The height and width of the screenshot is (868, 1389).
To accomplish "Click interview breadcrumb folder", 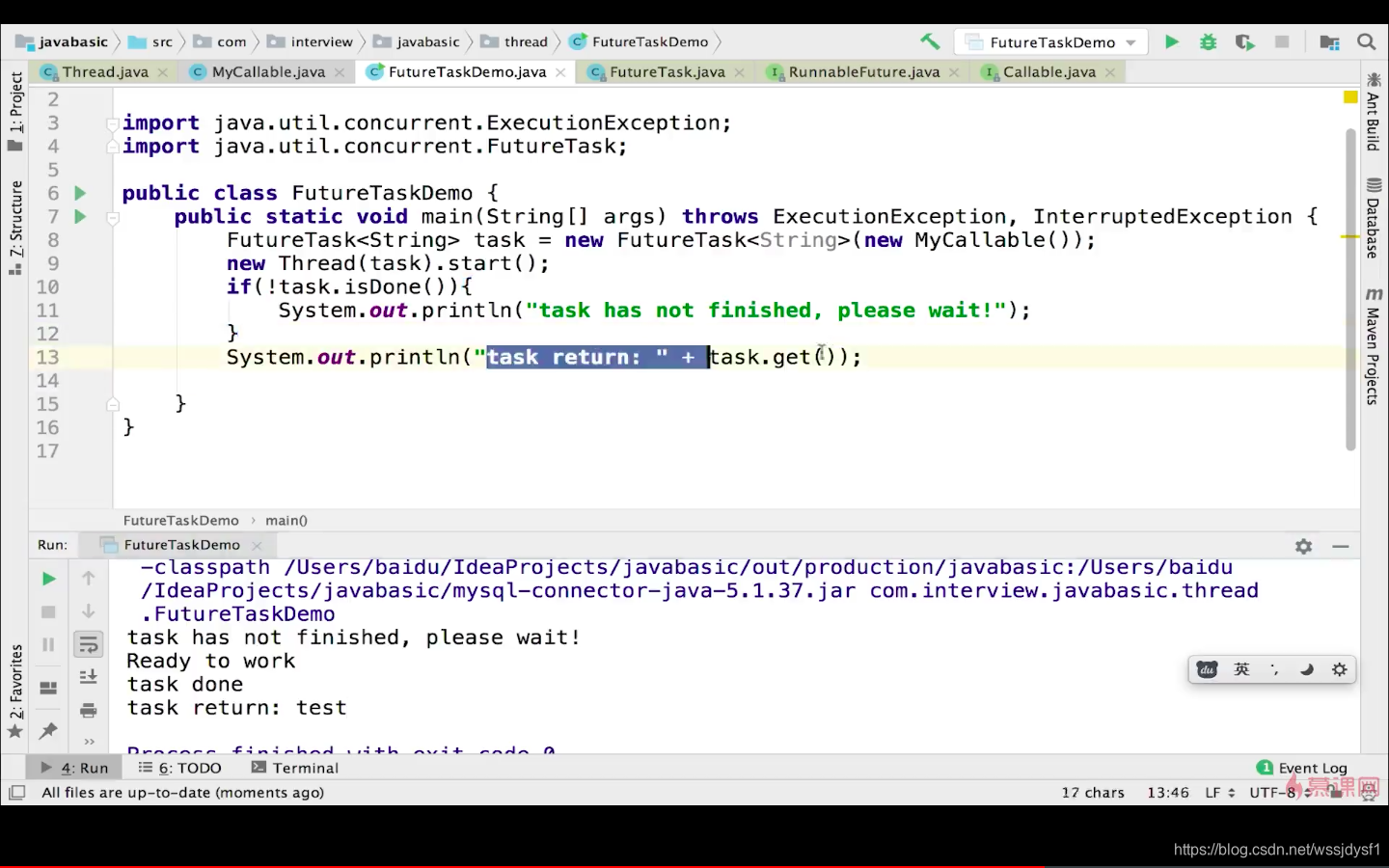I will point(311,41).
